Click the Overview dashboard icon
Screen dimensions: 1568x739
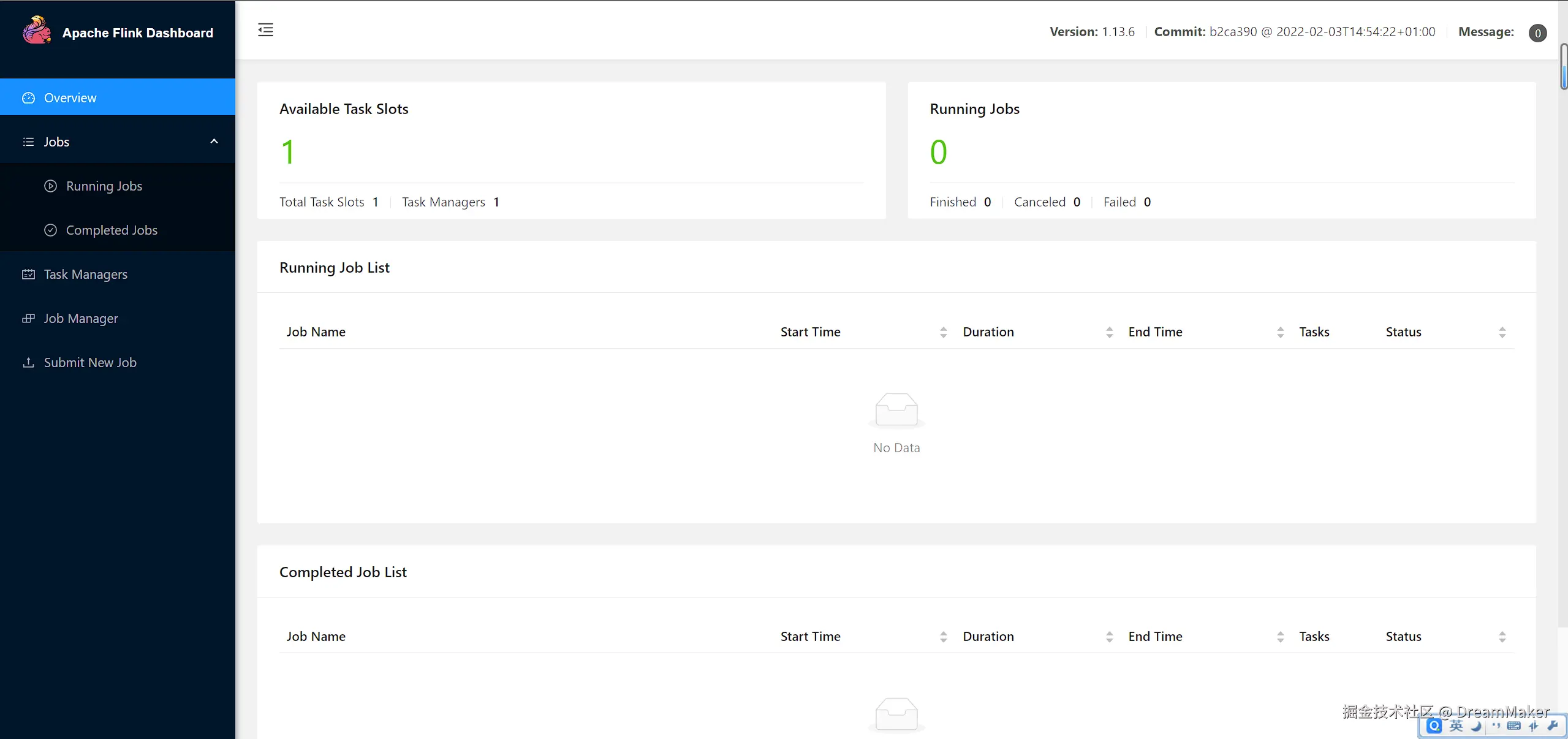point(28,98)
